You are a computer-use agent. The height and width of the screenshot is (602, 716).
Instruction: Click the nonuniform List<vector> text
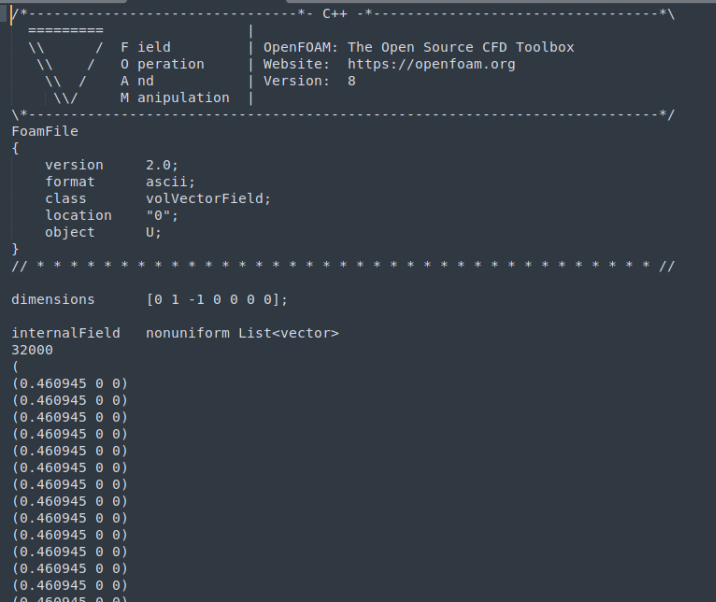coord(242,333)
